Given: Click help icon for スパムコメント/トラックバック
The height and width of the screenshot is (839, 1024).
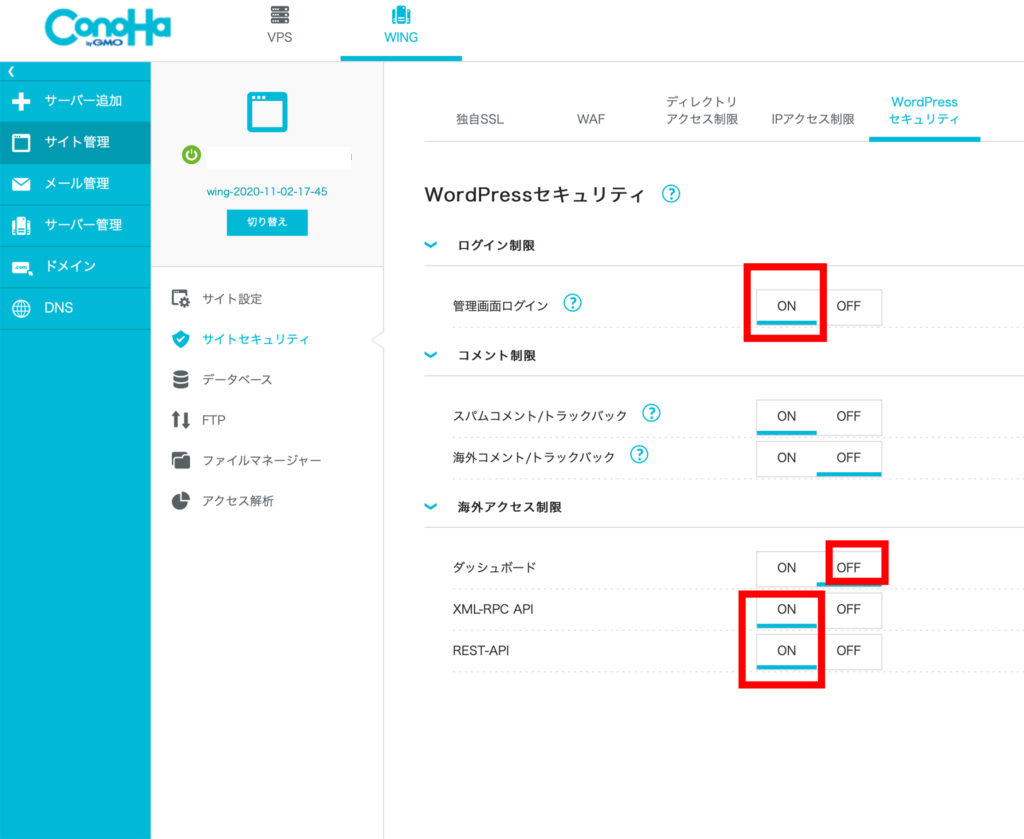Looking at the screenshot, I should (651, 413).
